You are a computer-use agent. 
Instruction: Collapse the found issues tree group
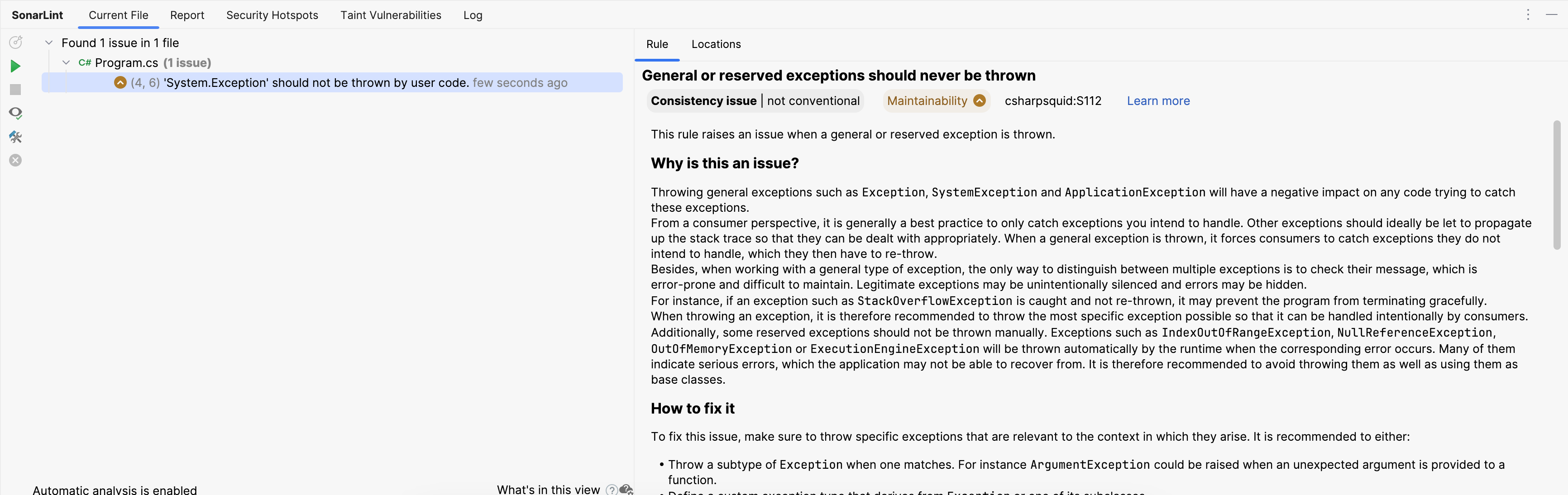pos(48,42)
